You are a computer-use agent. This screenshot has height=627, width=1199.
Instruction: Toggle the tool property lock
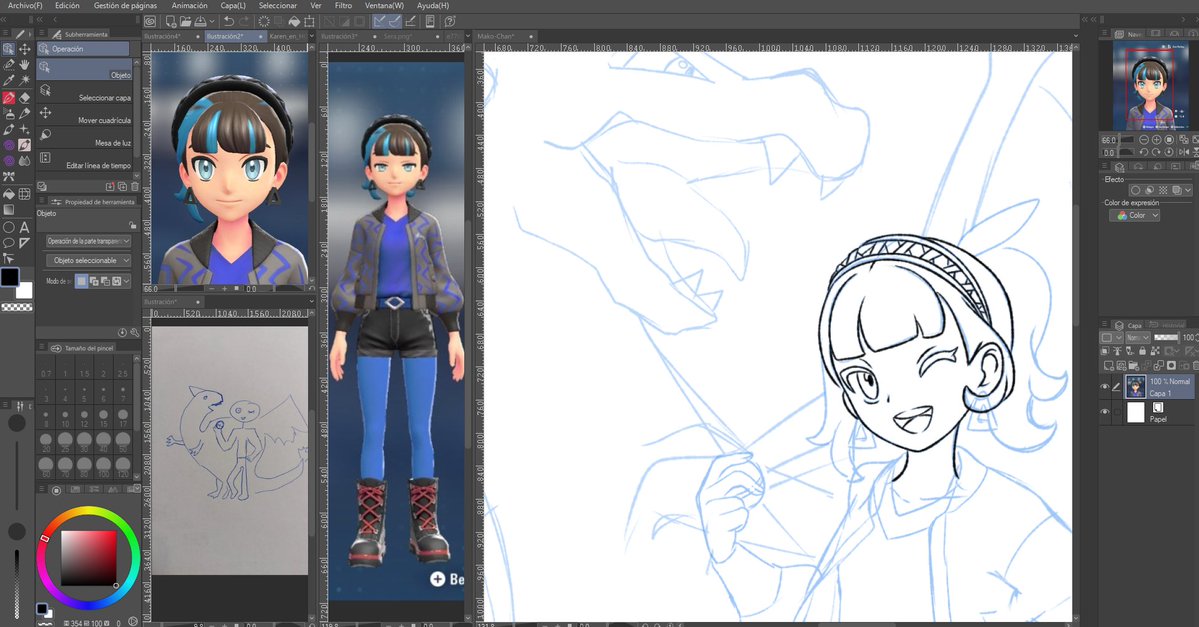pos(132,226)
